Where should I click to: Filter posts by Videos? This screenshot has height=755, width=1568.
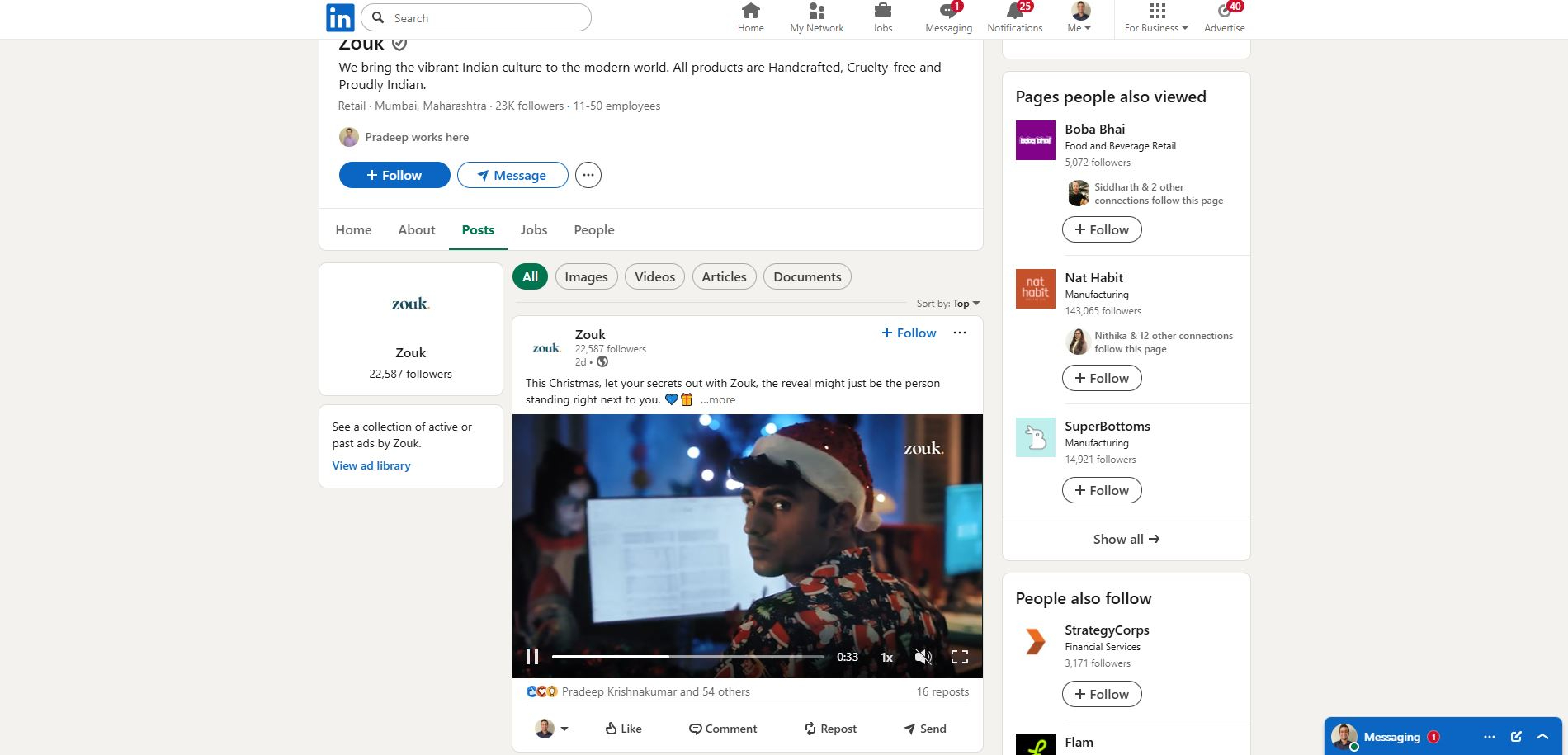[x=654, y=277]
